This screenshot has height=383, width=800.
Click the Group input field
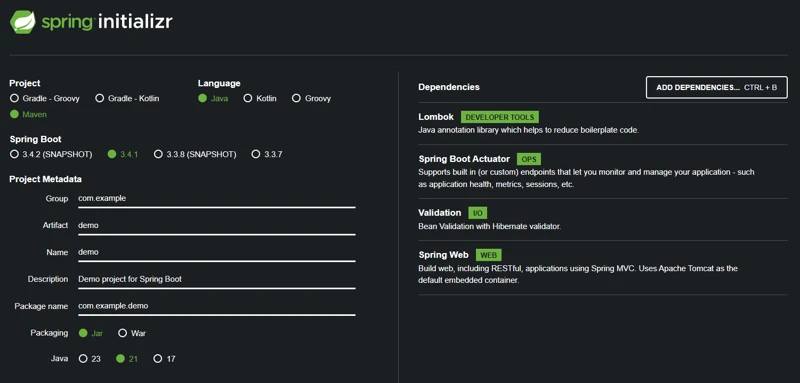[216, 199]
